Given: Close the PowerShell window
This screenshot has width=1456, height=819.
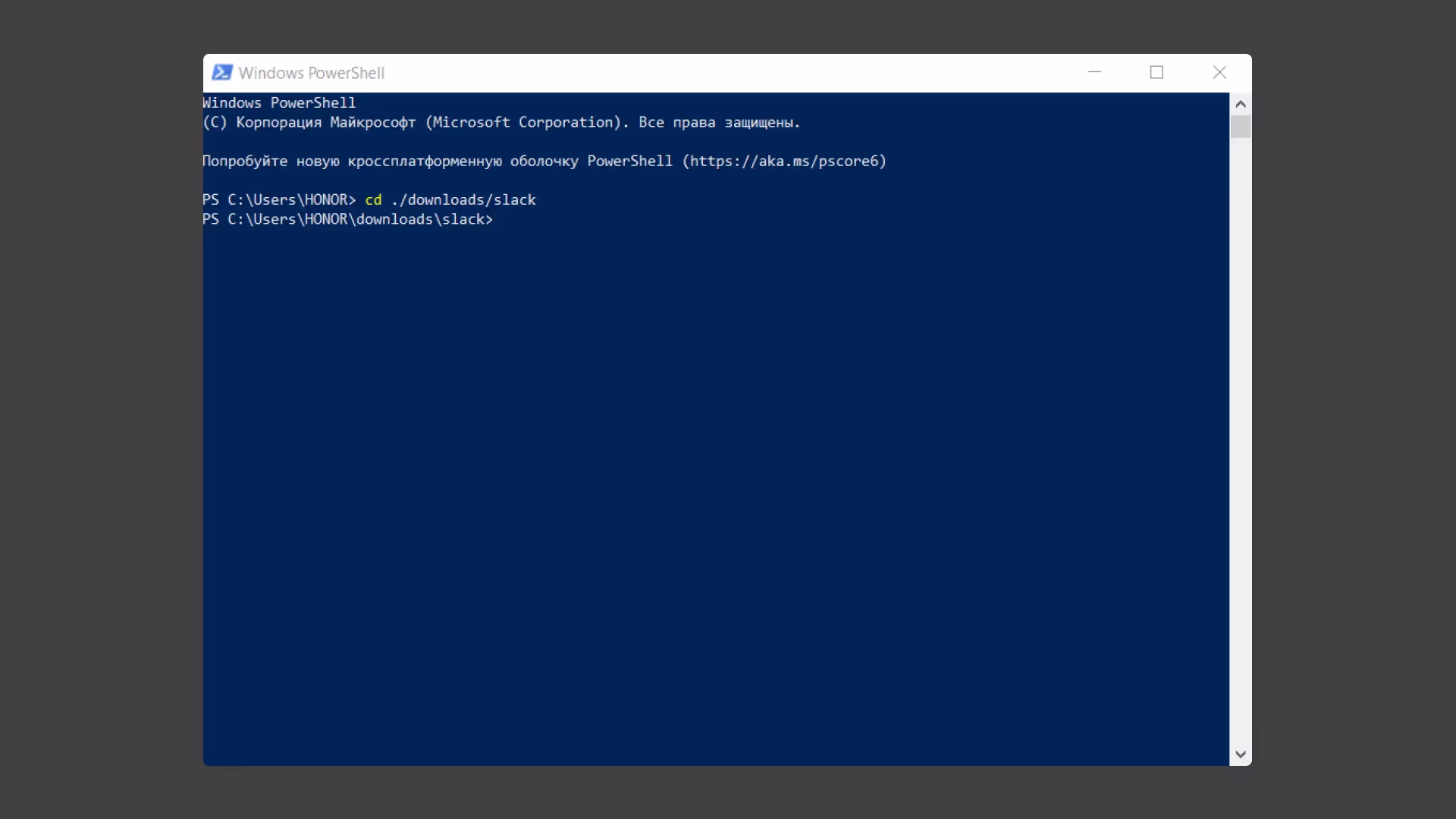Looking at the screenshot, I should point(1219,72).
